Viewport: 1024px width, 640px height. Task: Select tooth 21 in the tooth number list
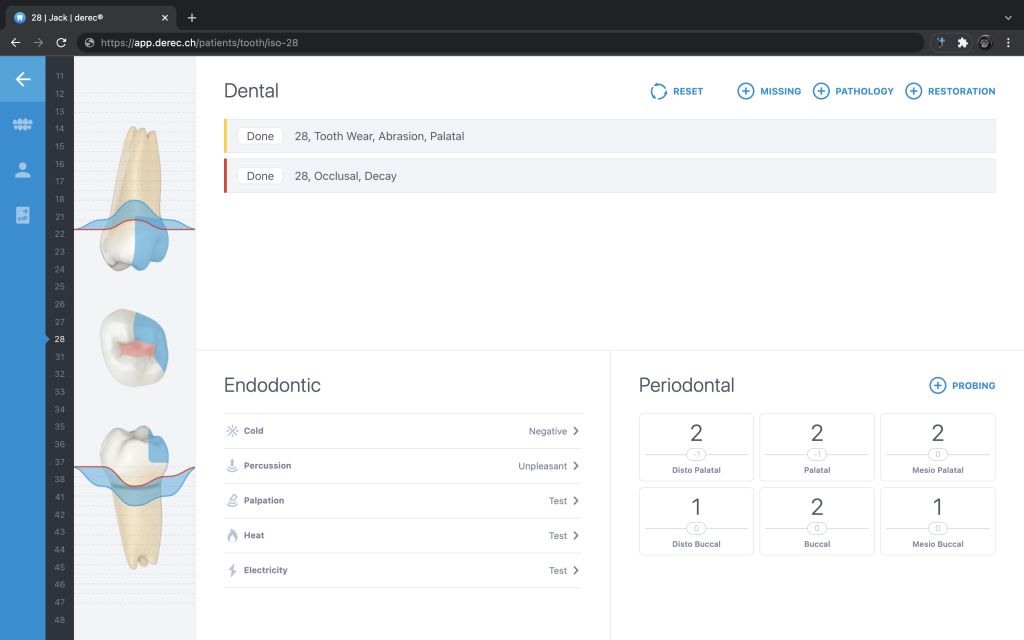[59, 216]
